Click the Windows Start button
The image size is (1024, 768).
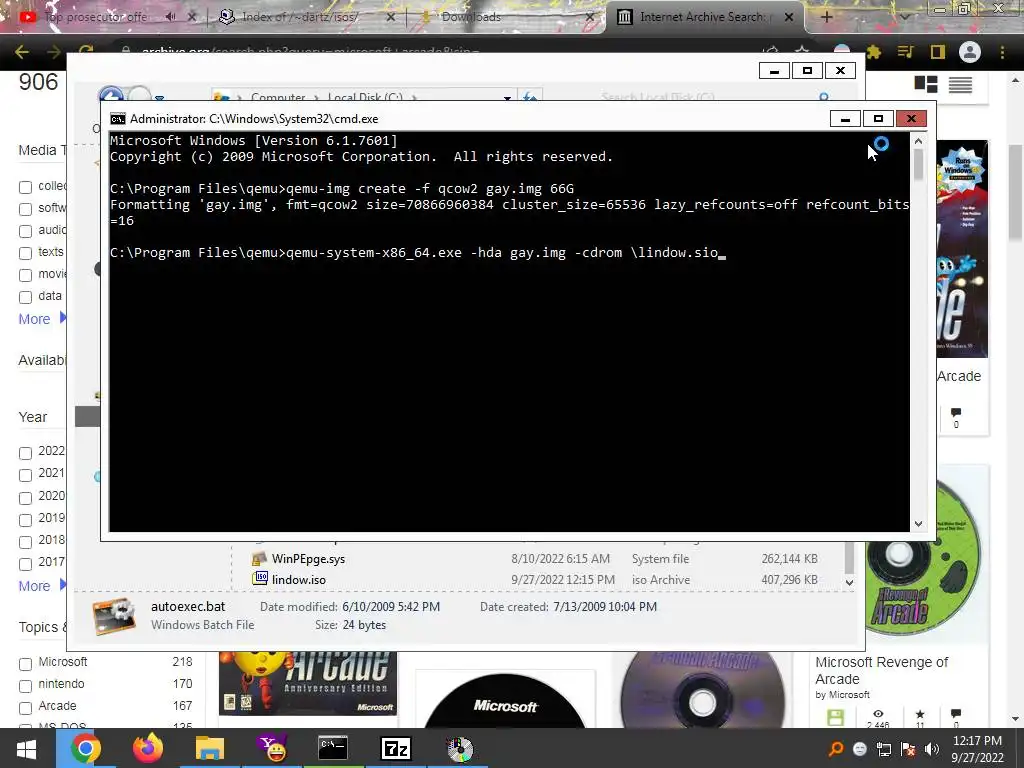point(27,748)
